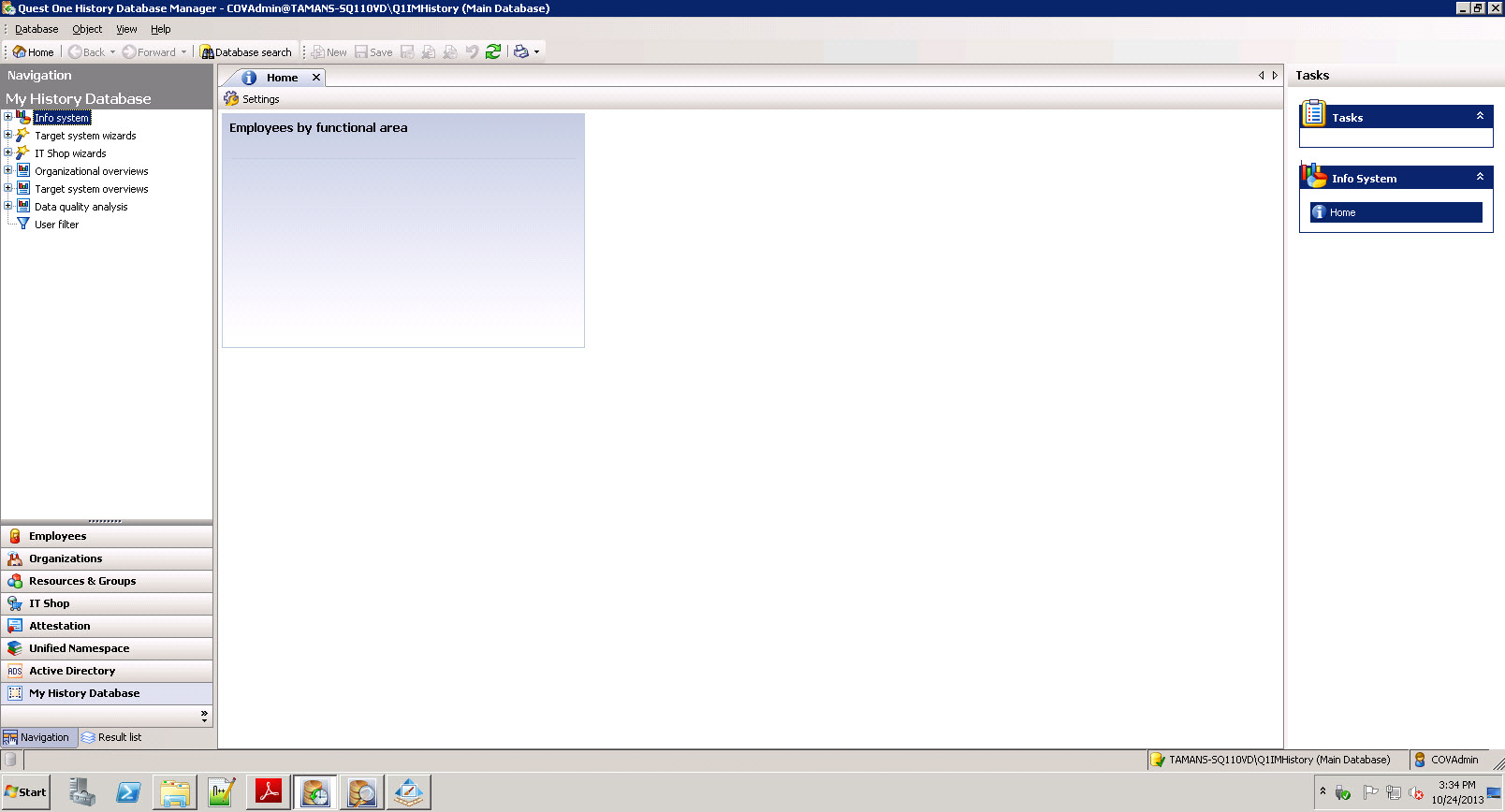Open the Unified Namespace category
1505x812 pixels.
tap(107, 648)
